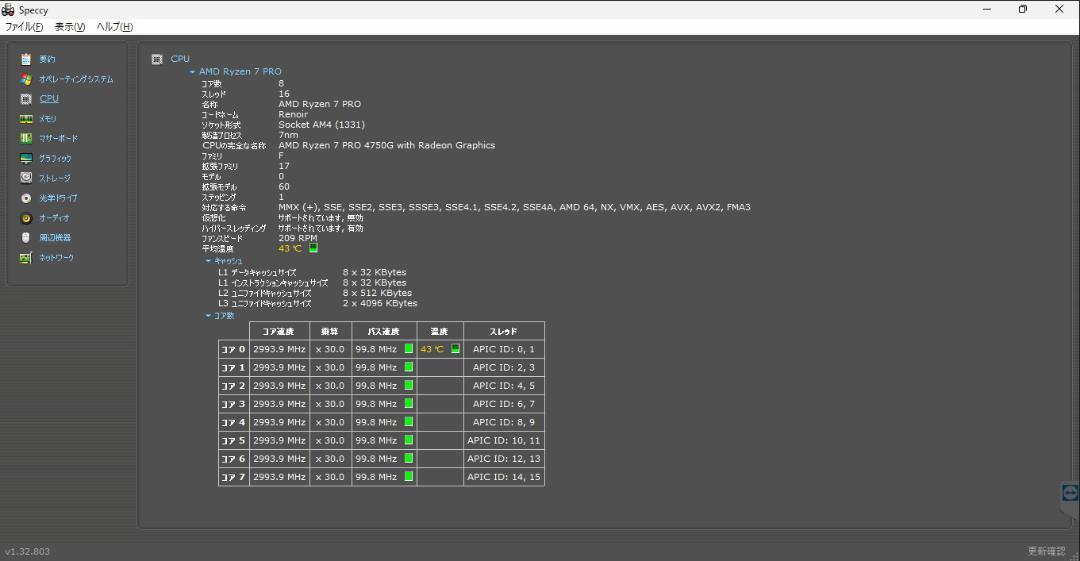1080x561 pixels.
Task: Open the ファイル(F) menu
Action: 24,27
